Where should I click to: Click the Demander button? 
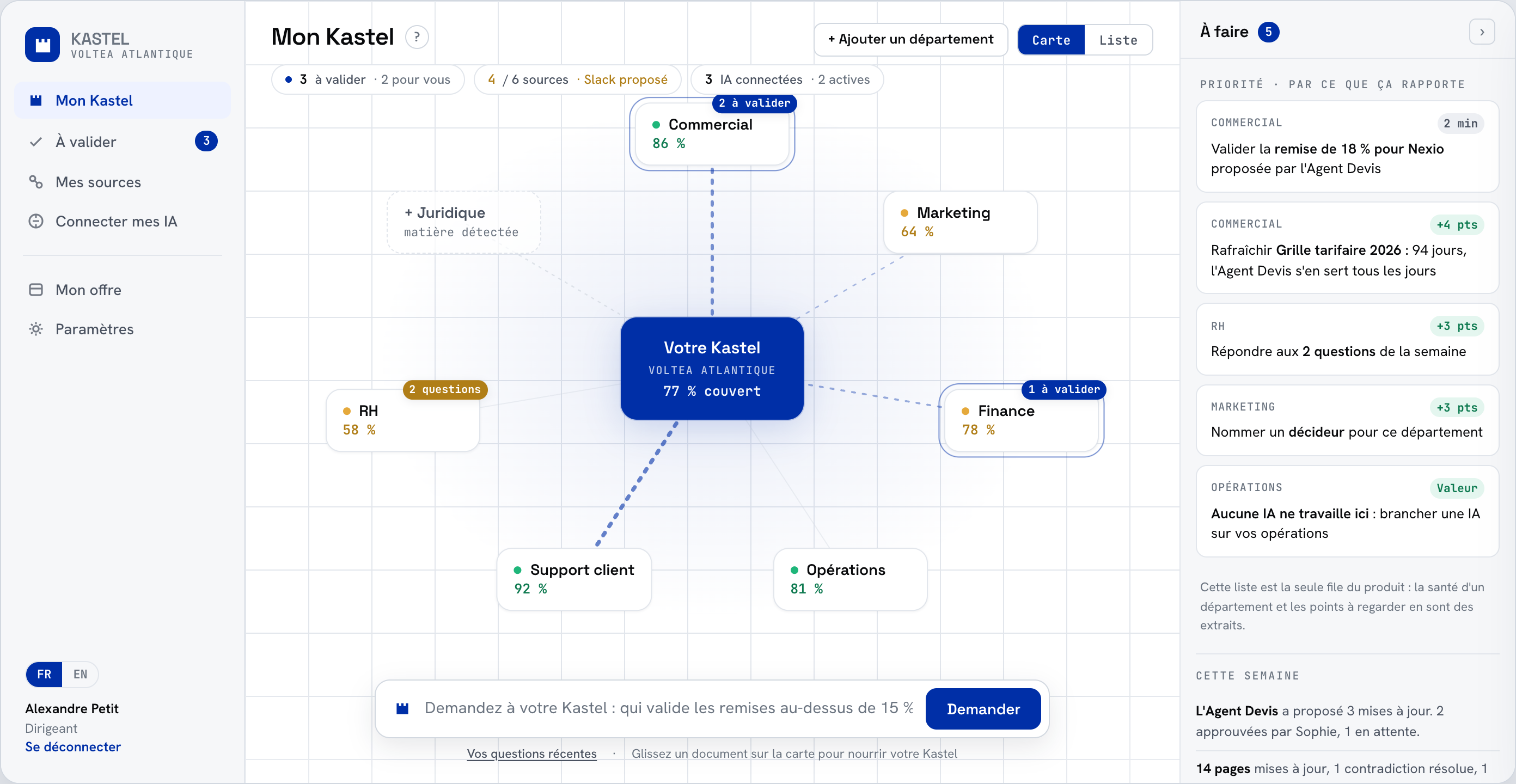pos(983,709)
